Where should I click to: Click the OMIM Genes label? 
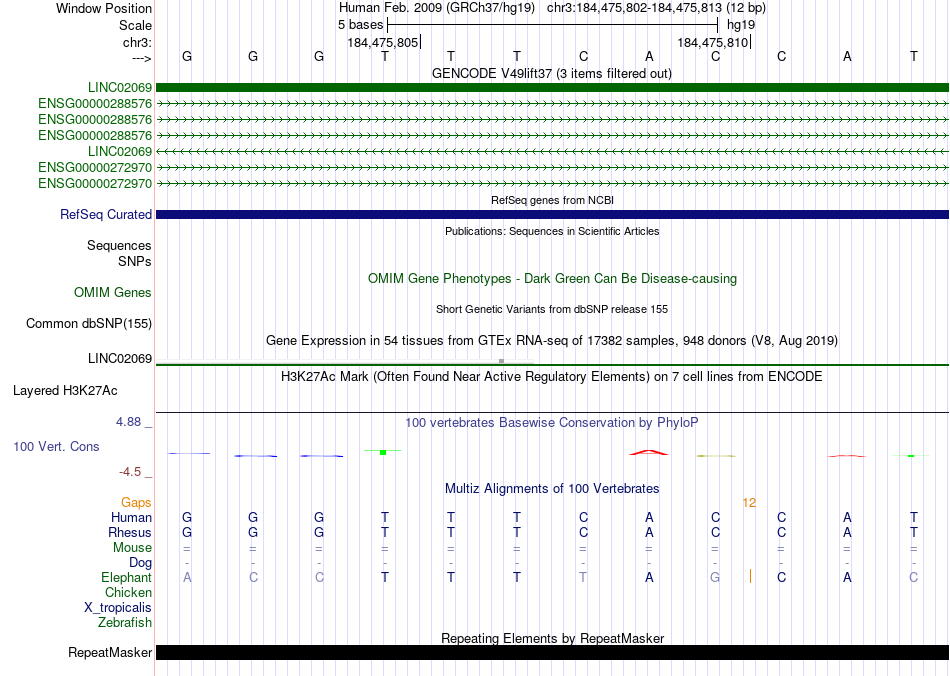pos(112,293)
